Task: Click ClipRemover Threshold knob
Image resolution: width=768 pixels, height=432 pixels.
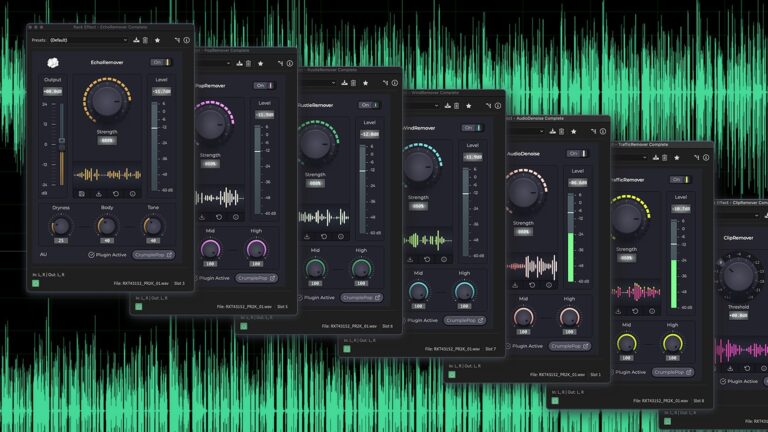Action: pyautogui.click(x=738, y=277)
